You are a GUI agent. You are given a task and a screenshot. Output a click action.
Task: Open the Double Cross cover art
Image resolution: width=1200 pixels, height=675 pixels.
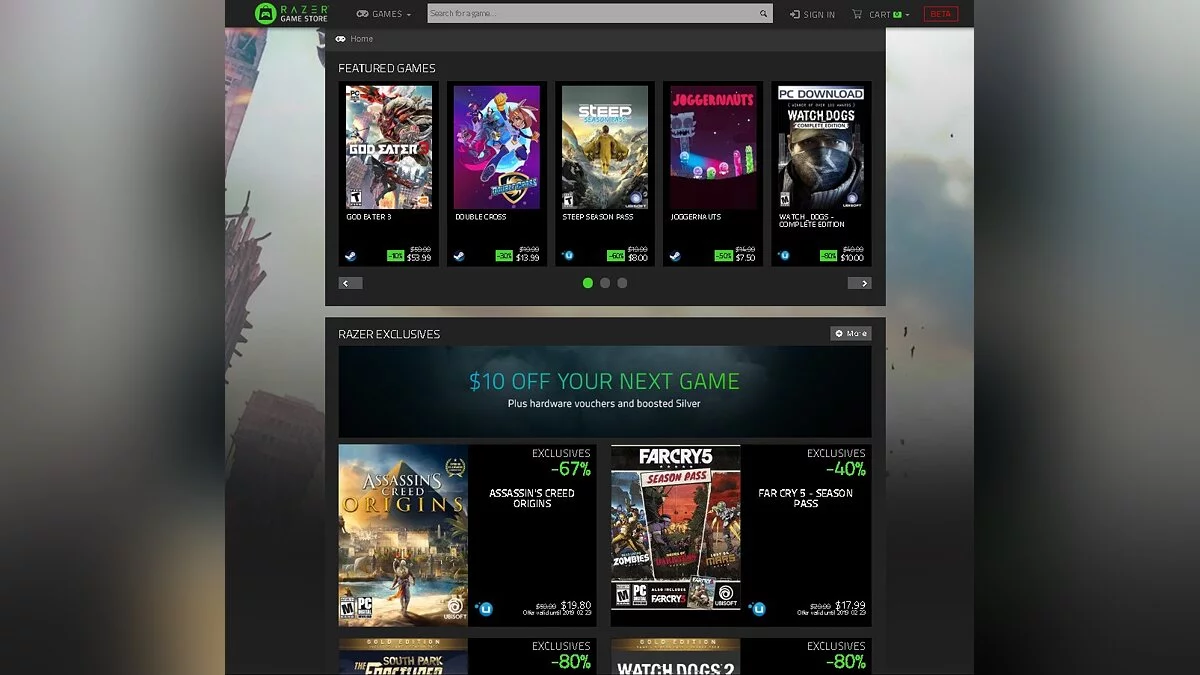click(x=497, y=147)
